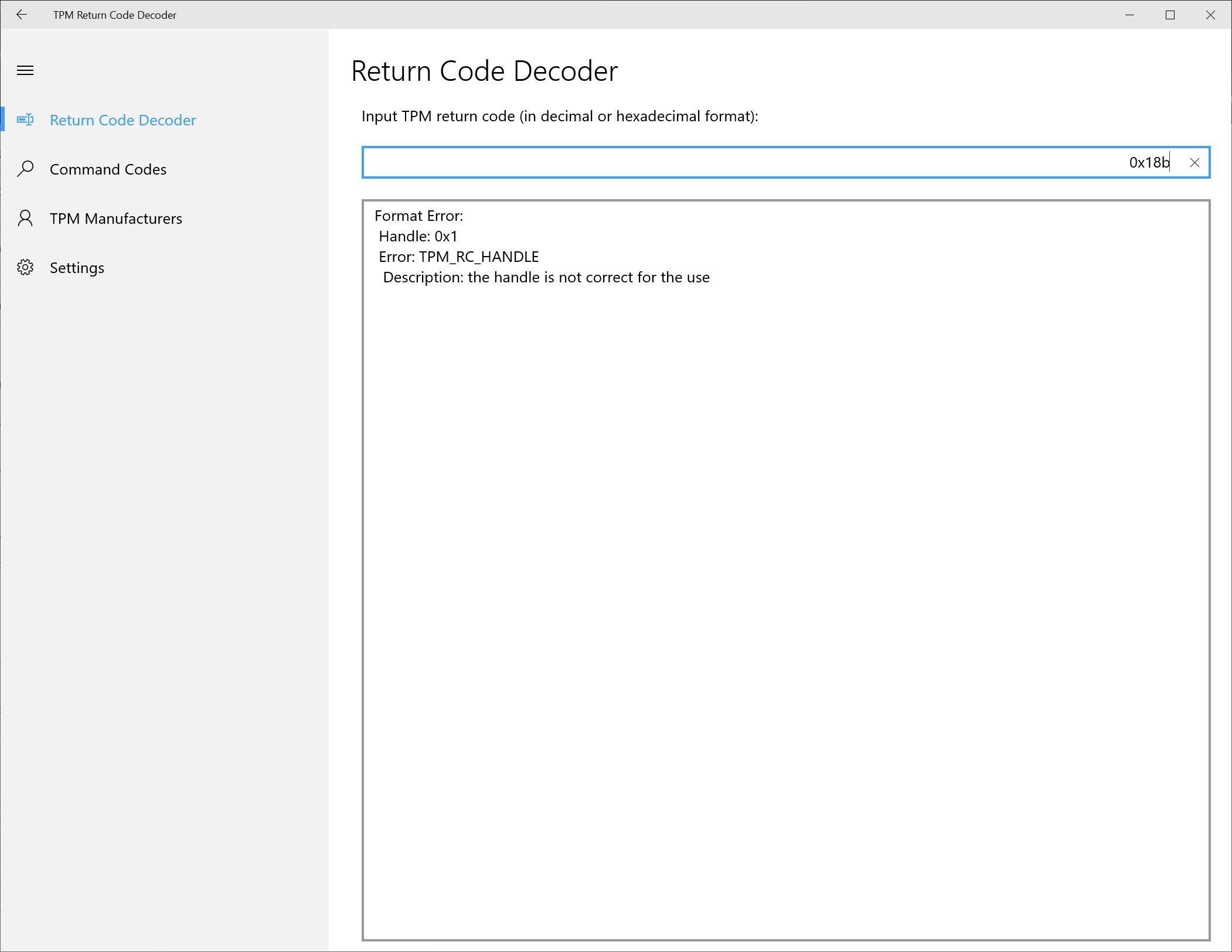The width and height of the screenshot is (1232, 952).
Task: Click the back arrow in title bar
Action: (22, 15)
